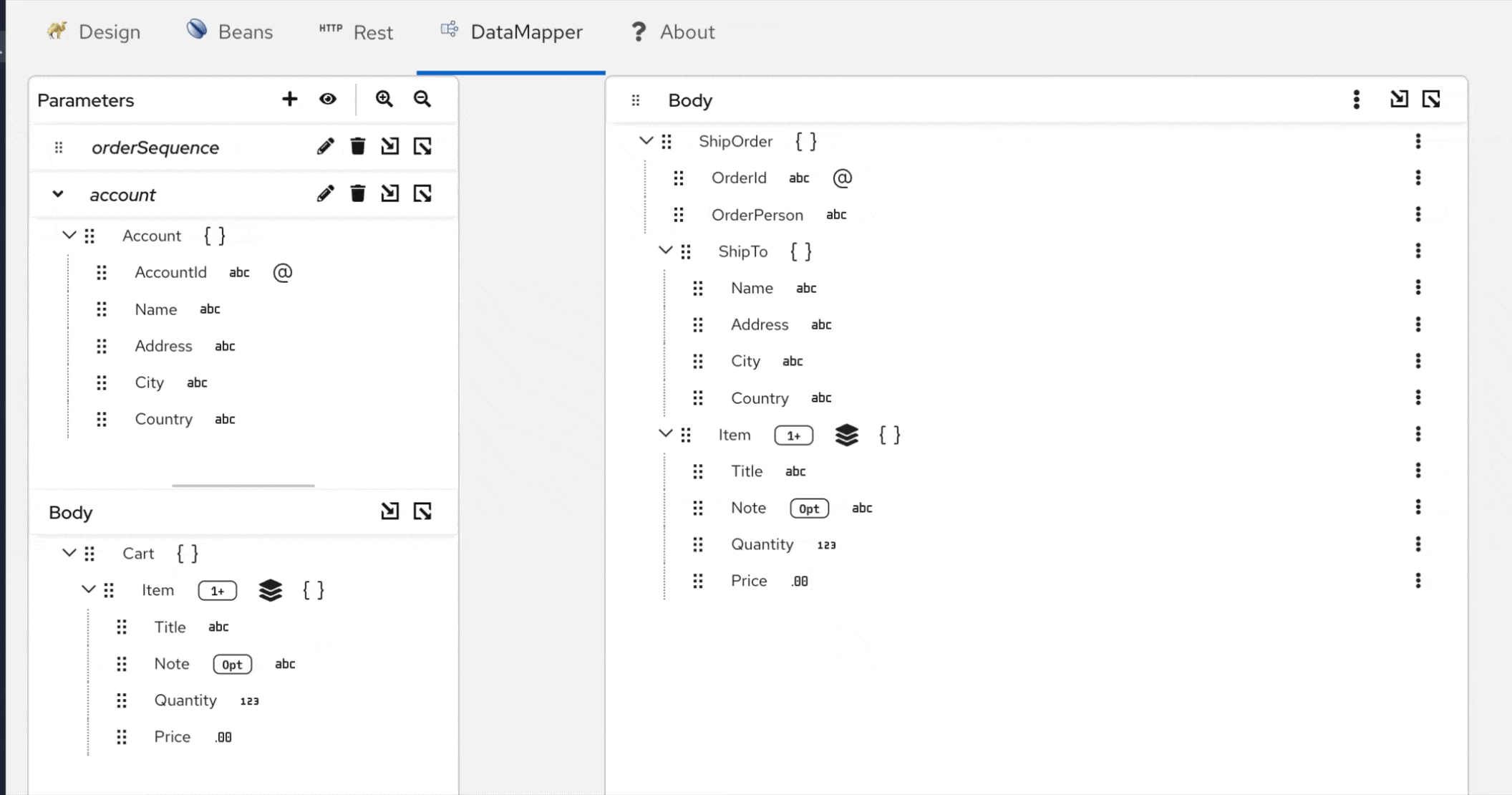
Task: Edit the orderSequence parameter with pencil
Action: [x=325, y=146]
